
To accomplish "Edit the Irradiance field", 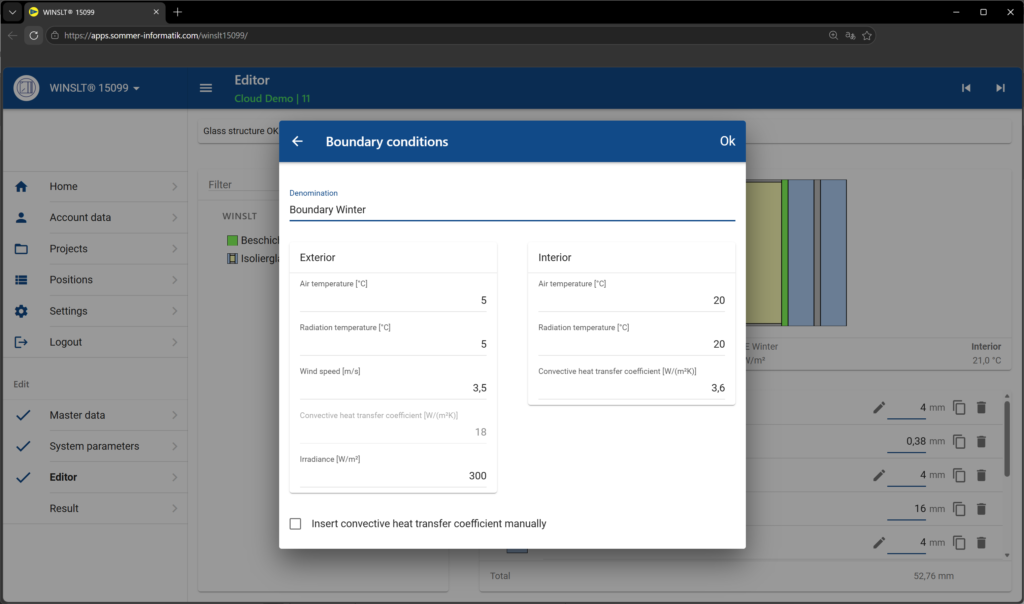I will (x=393, y=476).
